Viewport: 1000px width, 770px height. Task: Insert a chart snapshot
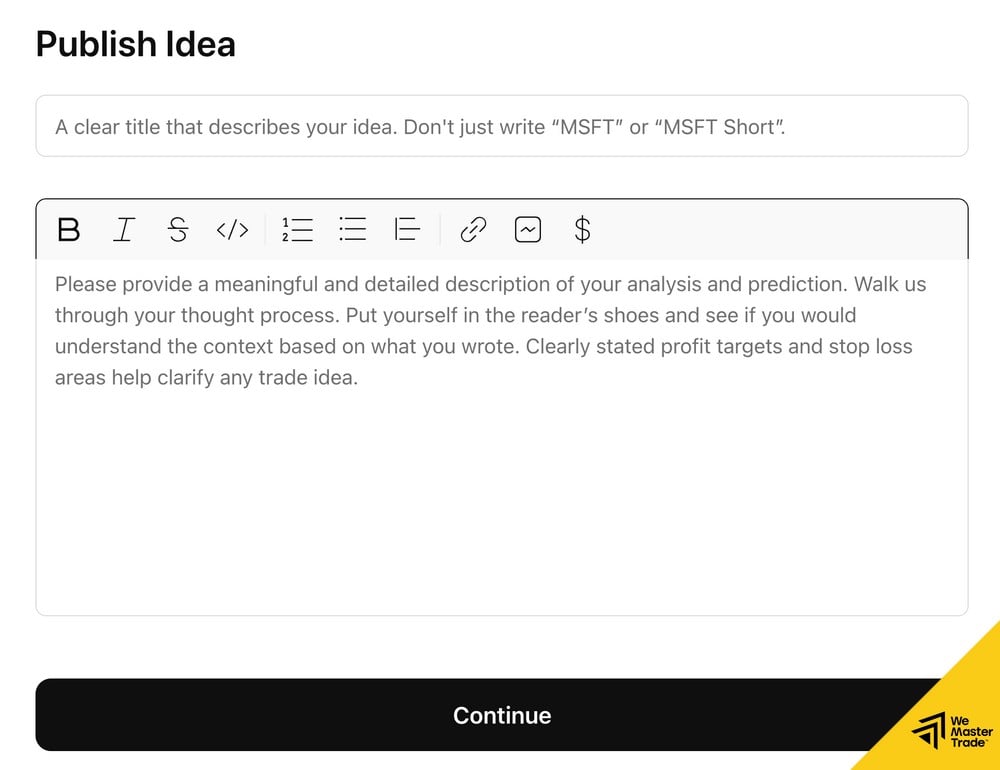pyautogui.click(x=527, y=230)
